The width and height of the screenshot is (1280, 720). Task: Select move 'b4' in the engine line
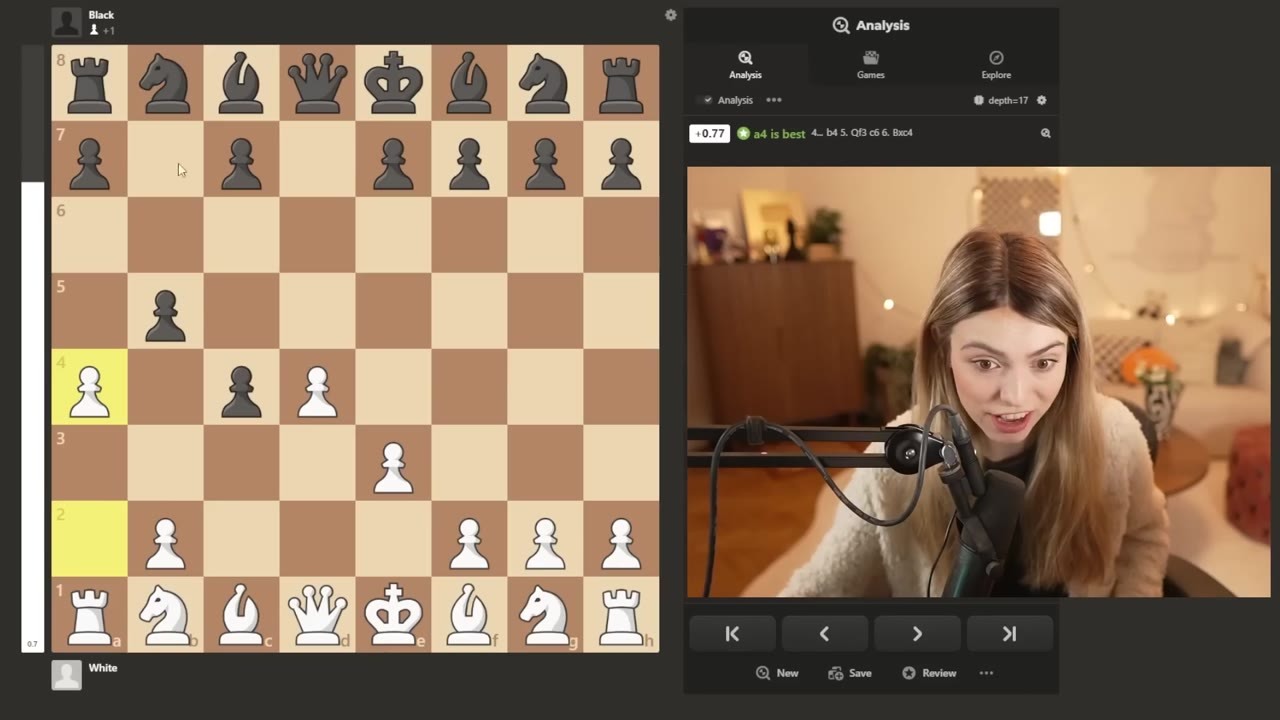pyautogui.click(x=832, y=132)
